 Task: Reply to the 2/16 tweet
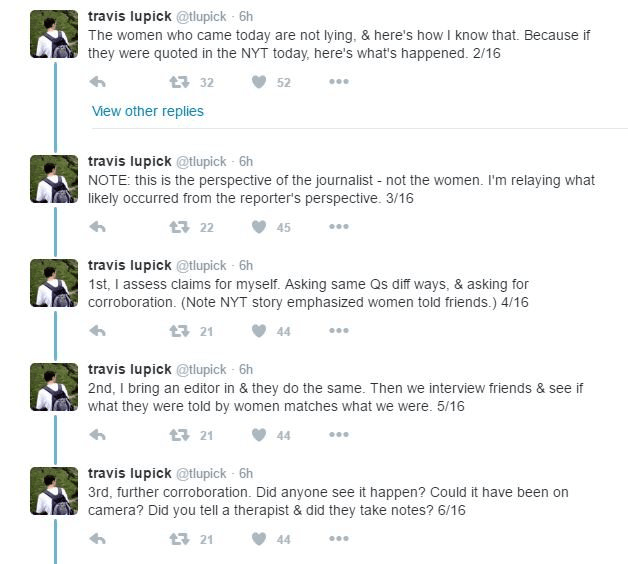[98, 82]
